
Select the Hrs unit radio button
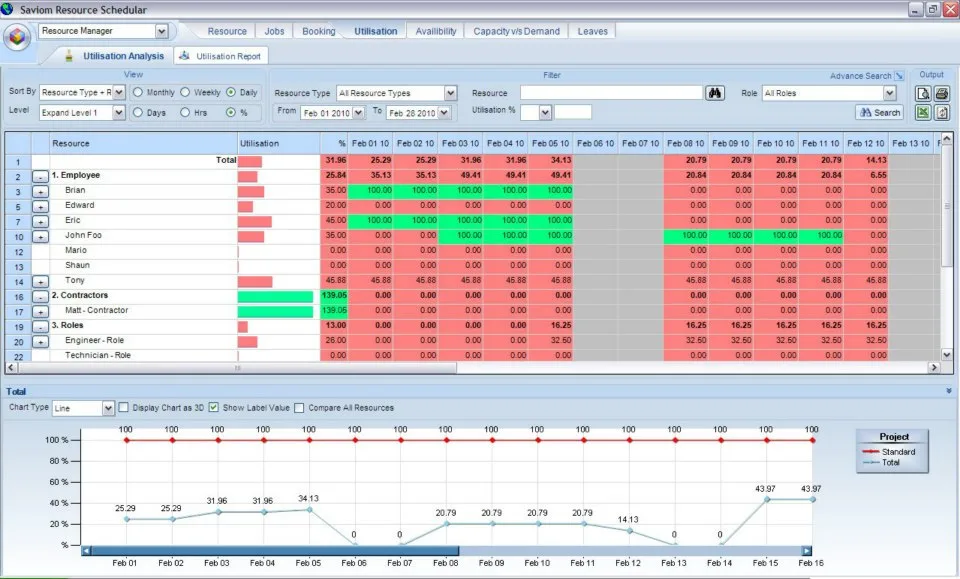(185, 113)
